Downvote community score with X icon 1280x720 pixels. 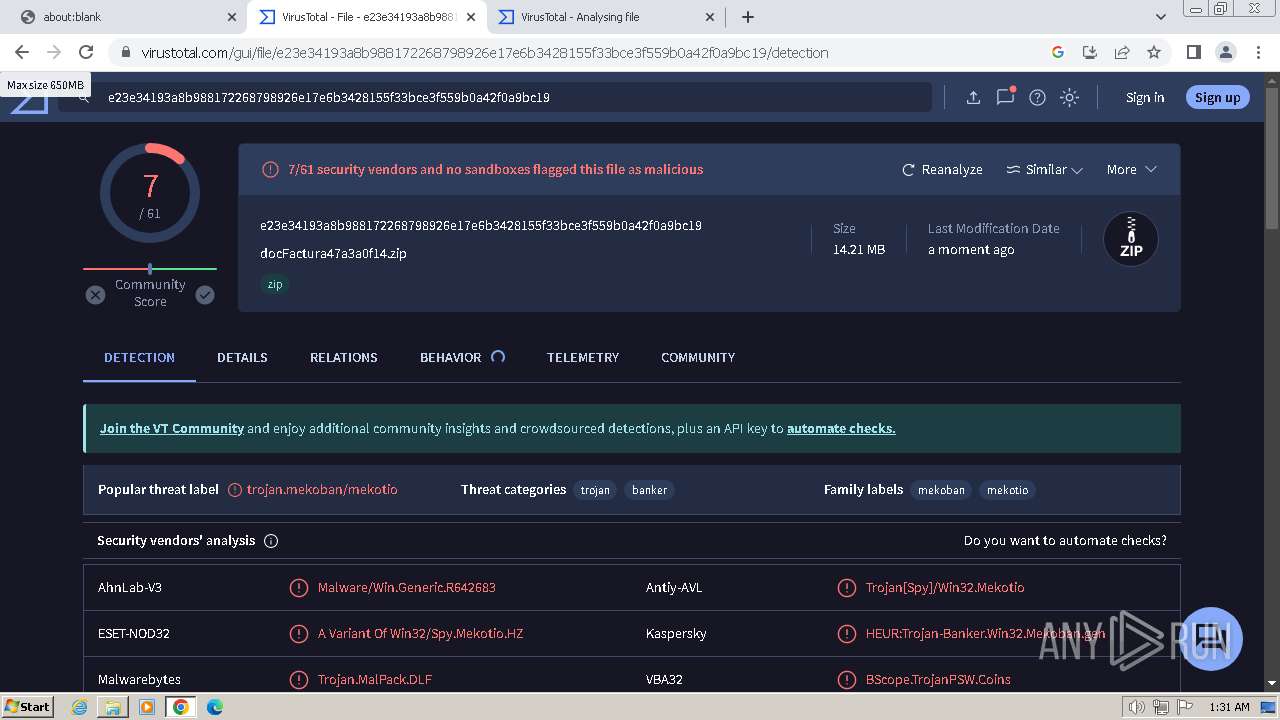95,295
